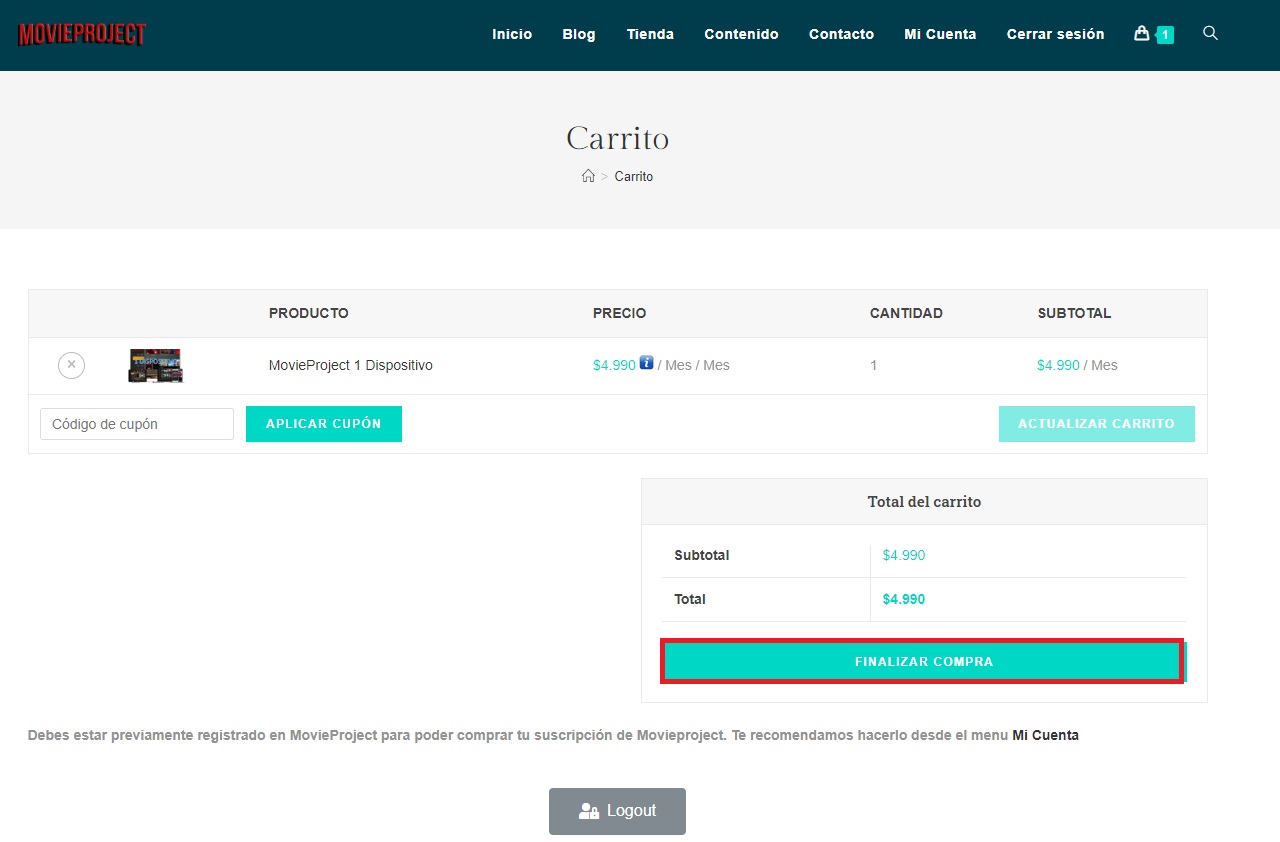The height and width of the screenshot is (842, 1280).
Task: Click Cerrar sesión in the header
Action: [1055, 34]
